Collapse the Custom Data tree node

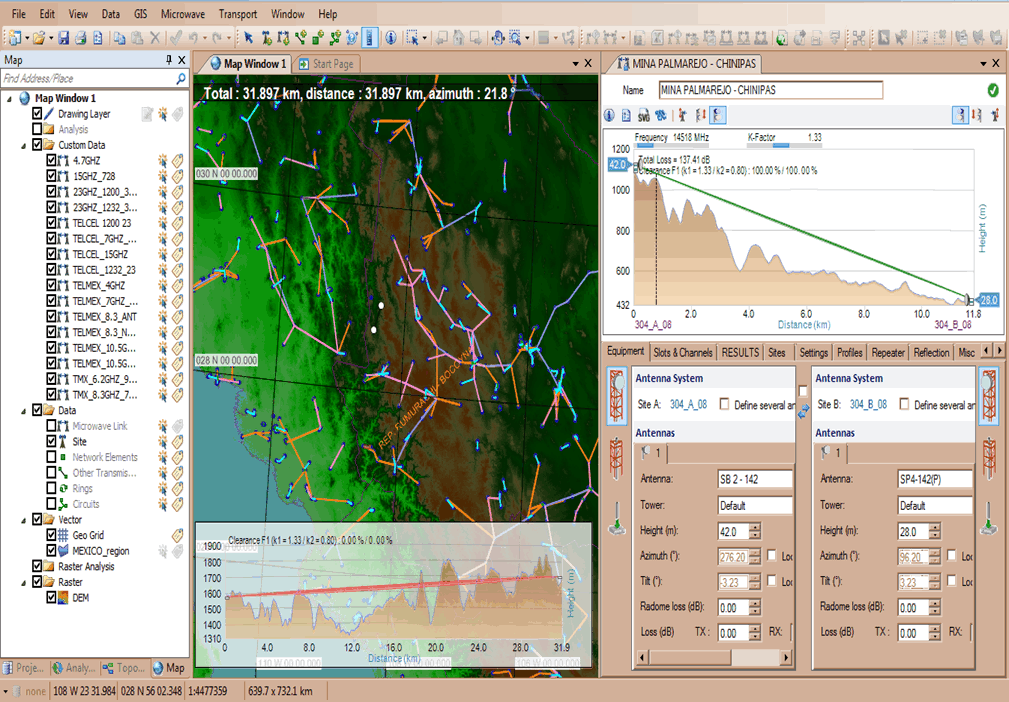[24, 145]
